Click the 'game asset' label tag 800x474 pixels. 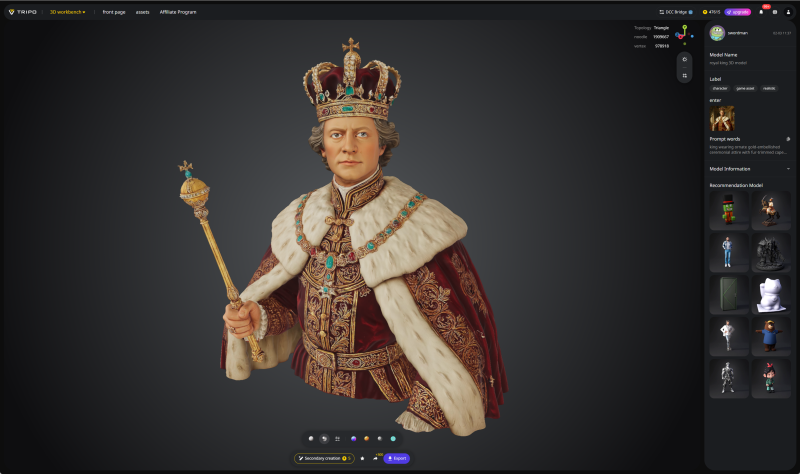click(745, 88)
